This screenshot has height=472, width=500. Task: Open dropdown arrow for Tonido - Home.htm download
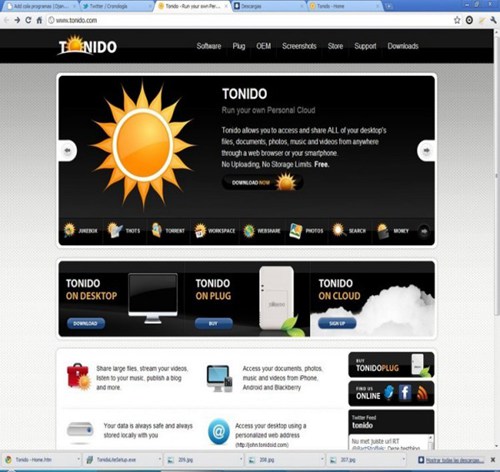[78, 459]
